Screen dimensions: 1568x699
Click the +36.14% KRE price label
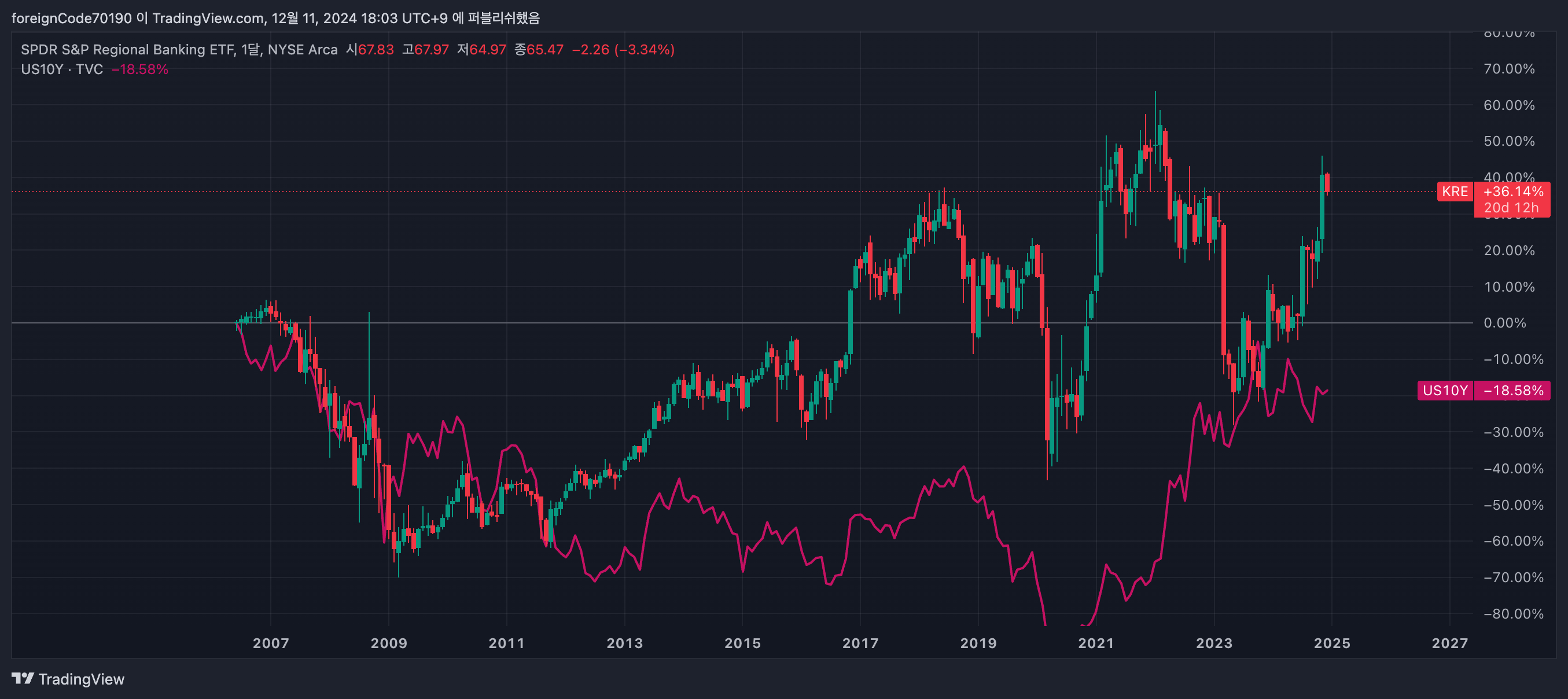[x=1512, y=191]
